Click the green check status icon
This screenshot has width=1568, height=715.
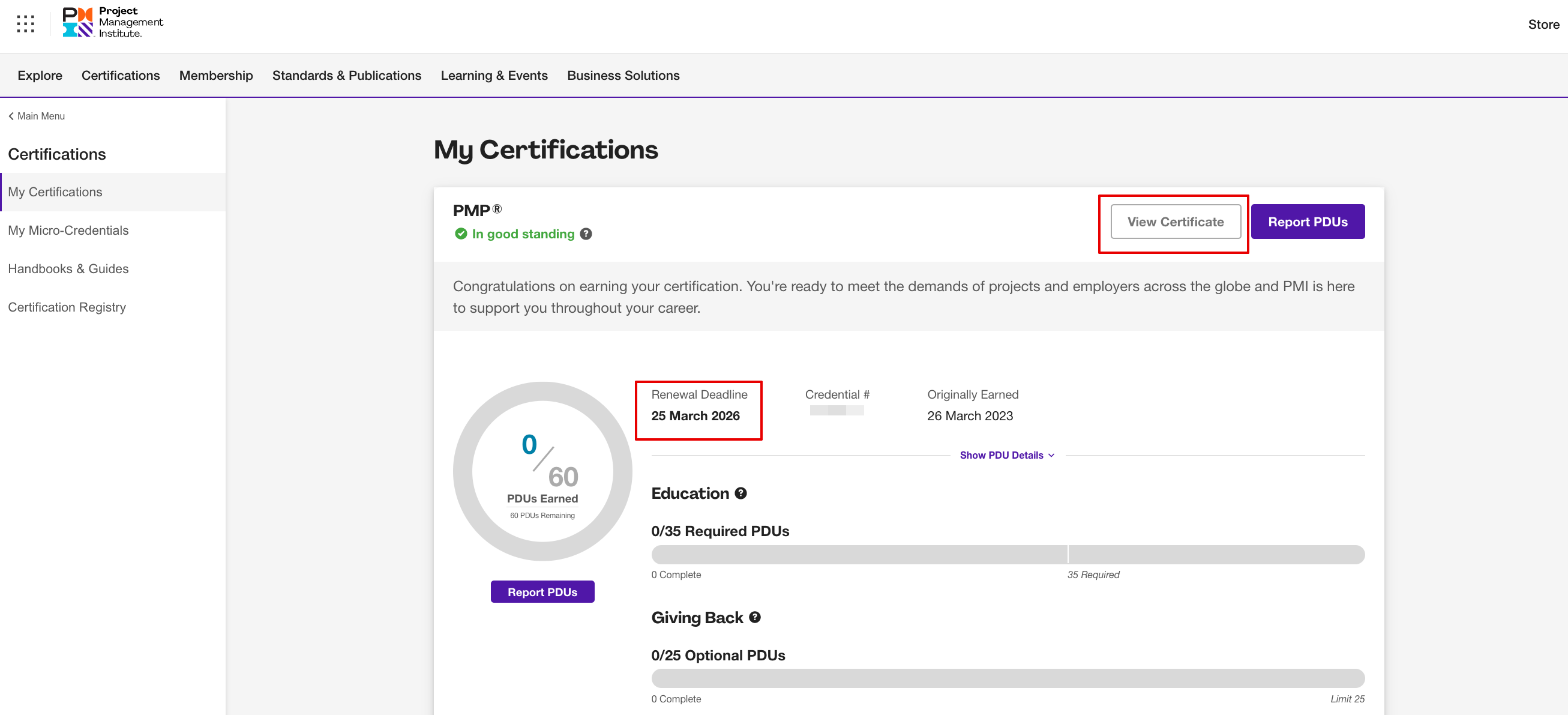461,234
